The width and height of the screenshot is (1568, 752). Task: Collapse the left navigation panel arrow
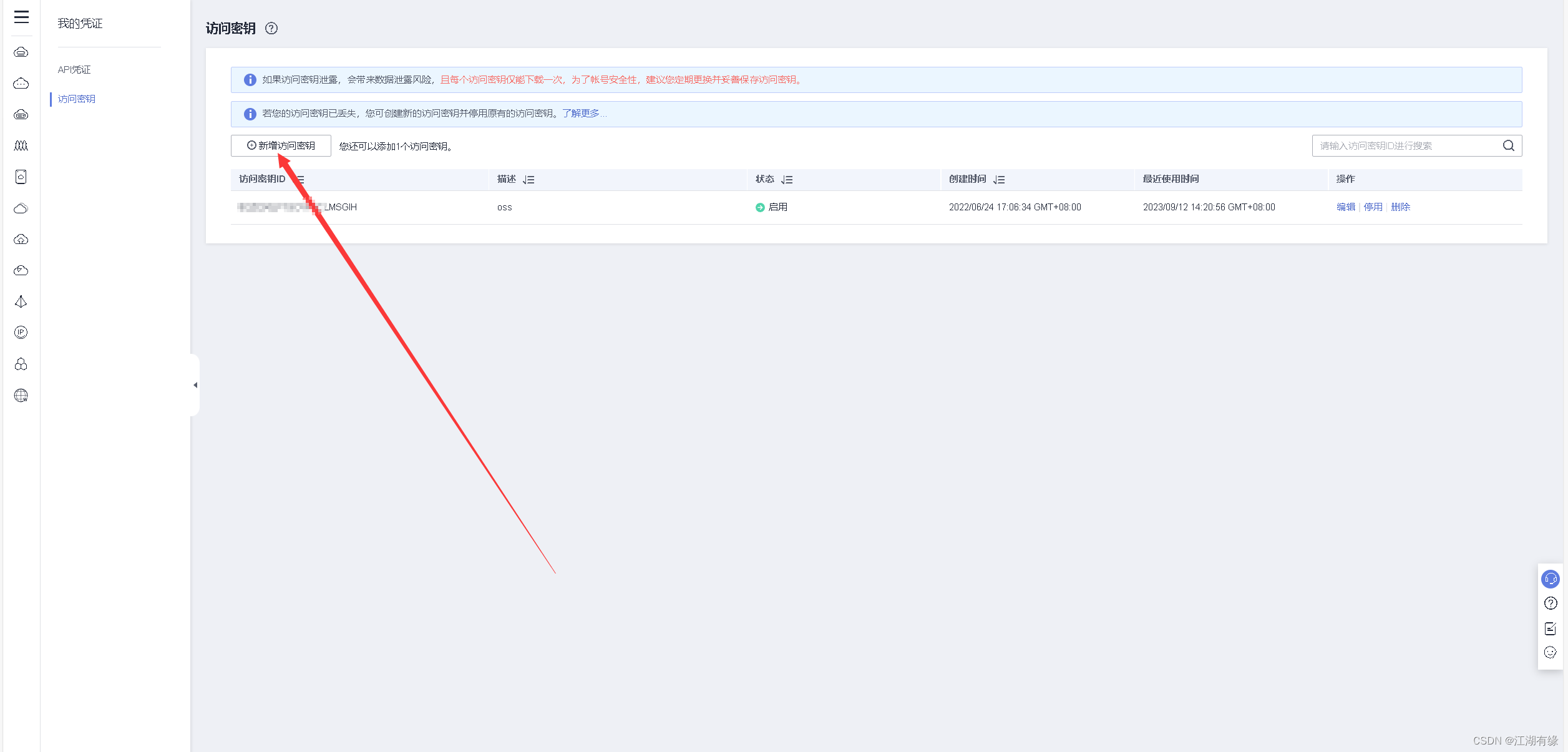point(195,385)
